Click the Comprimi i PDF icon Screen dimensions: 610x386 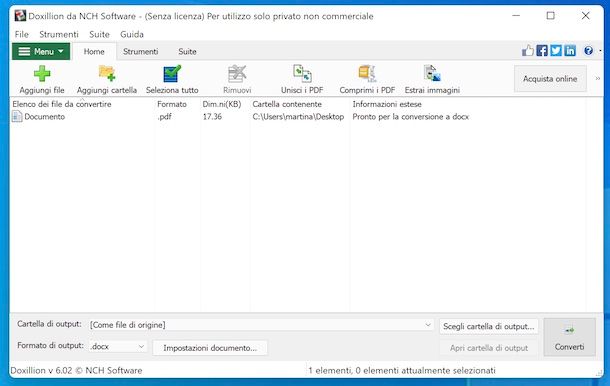coord(367,74)
